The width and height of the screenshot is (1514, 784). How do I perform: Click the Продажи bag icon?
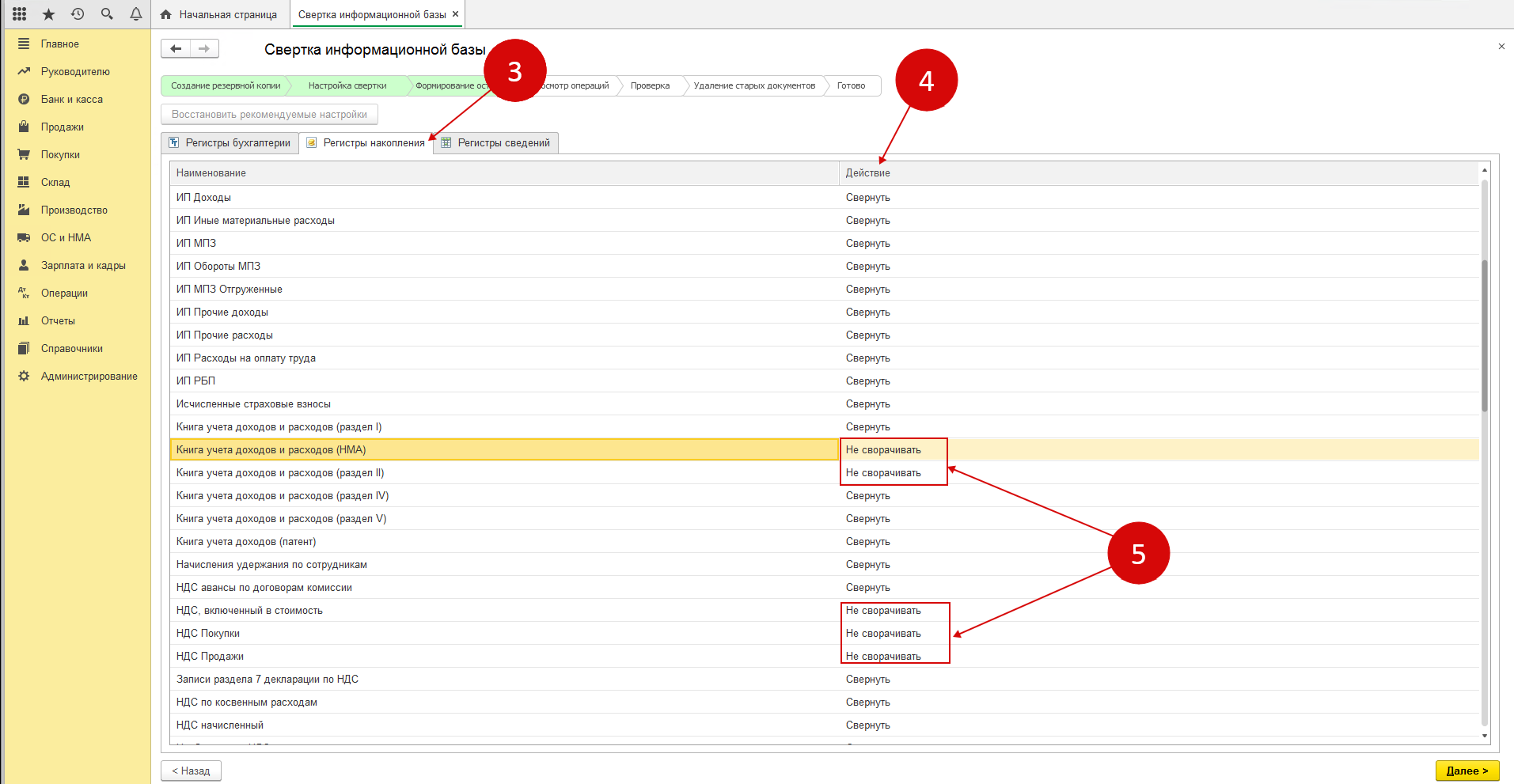24,127
